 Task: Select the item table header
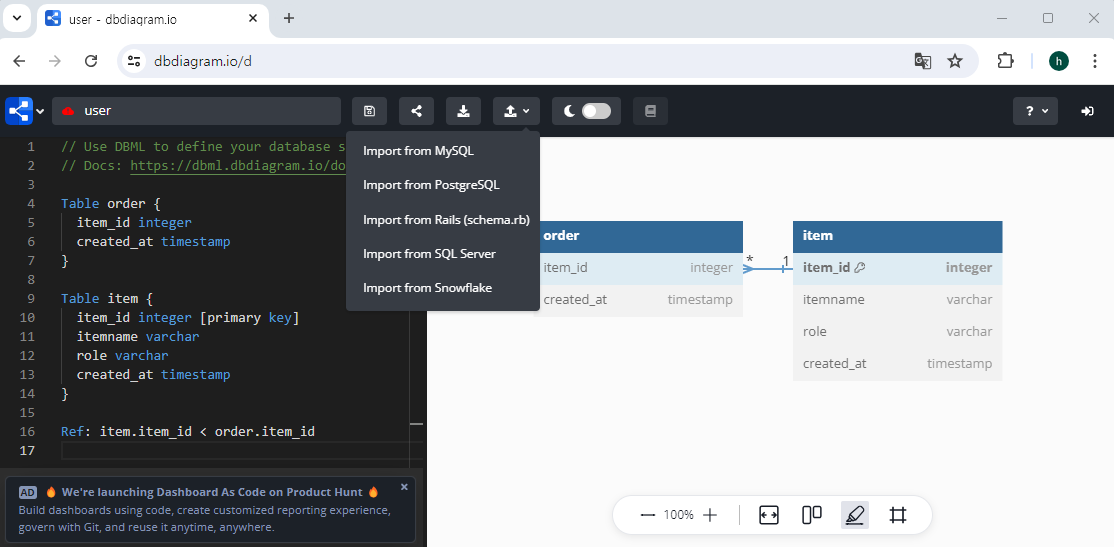pos(897,236)
